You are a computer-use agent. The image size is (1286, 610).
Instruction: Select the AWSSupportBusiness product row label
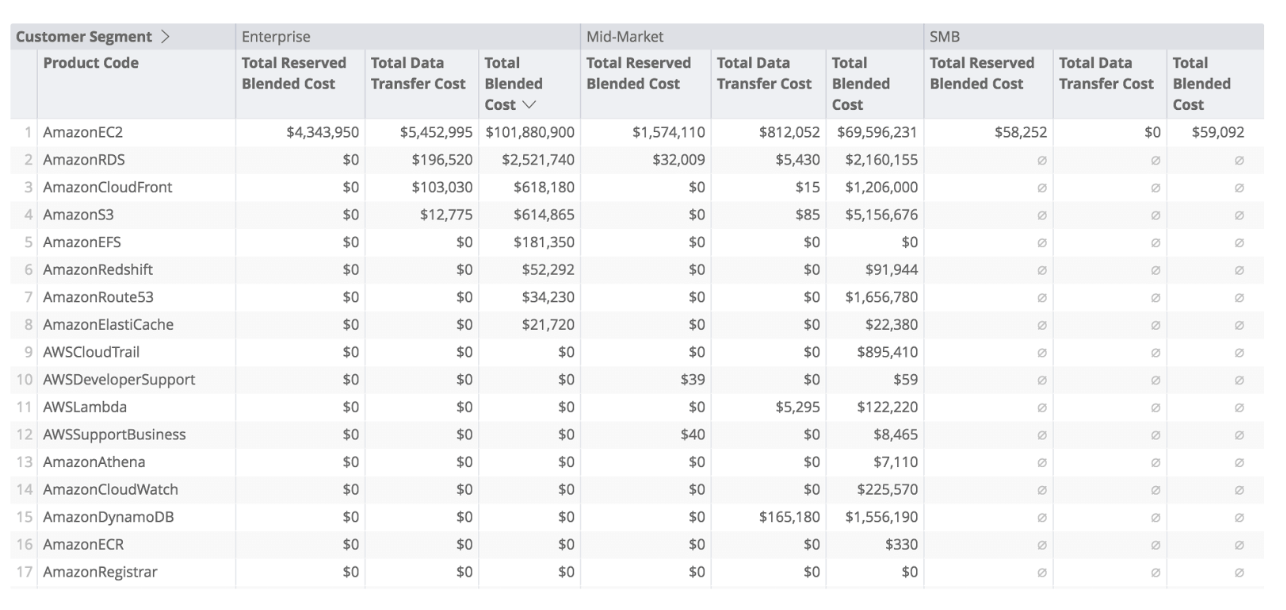(114, 435)
